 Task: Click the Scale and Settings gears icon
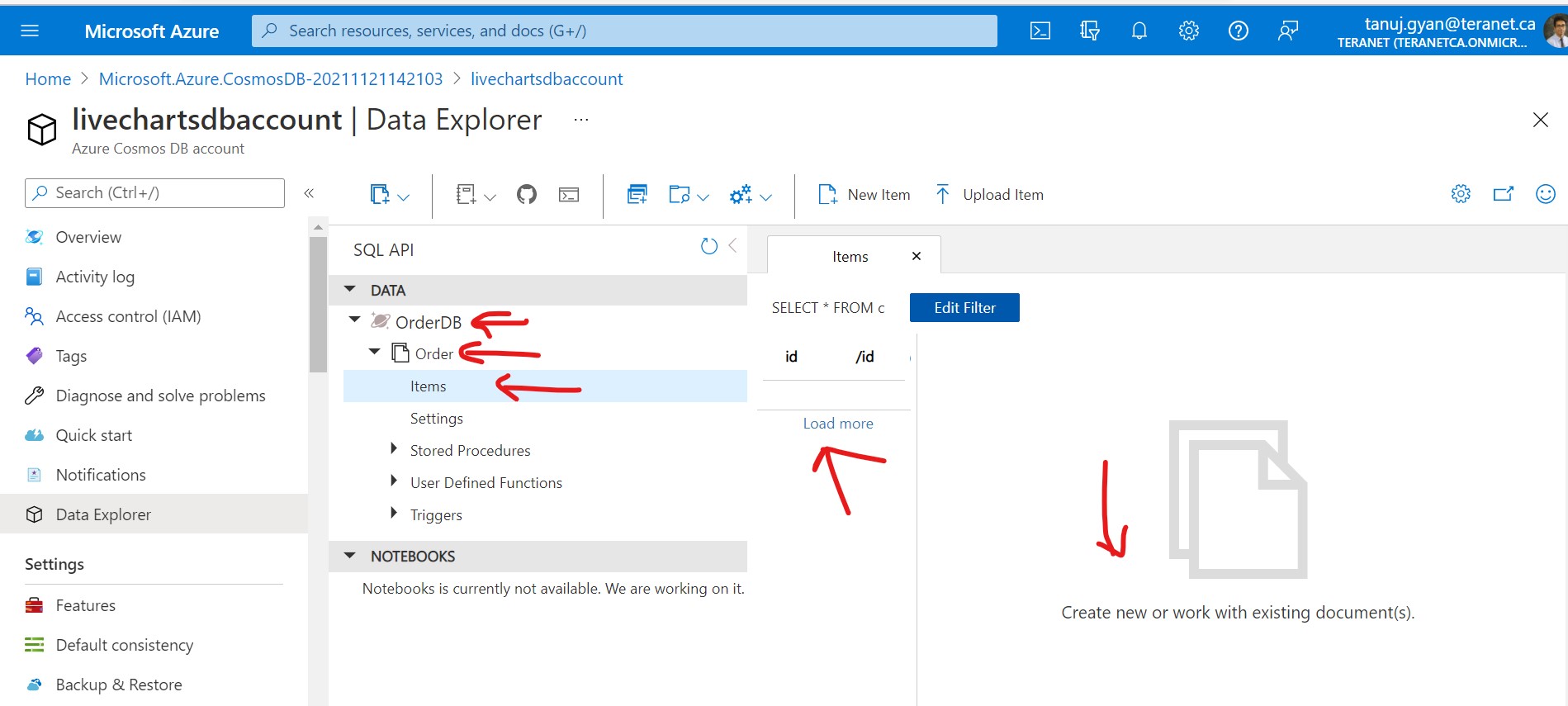click(x=741, y=195)
